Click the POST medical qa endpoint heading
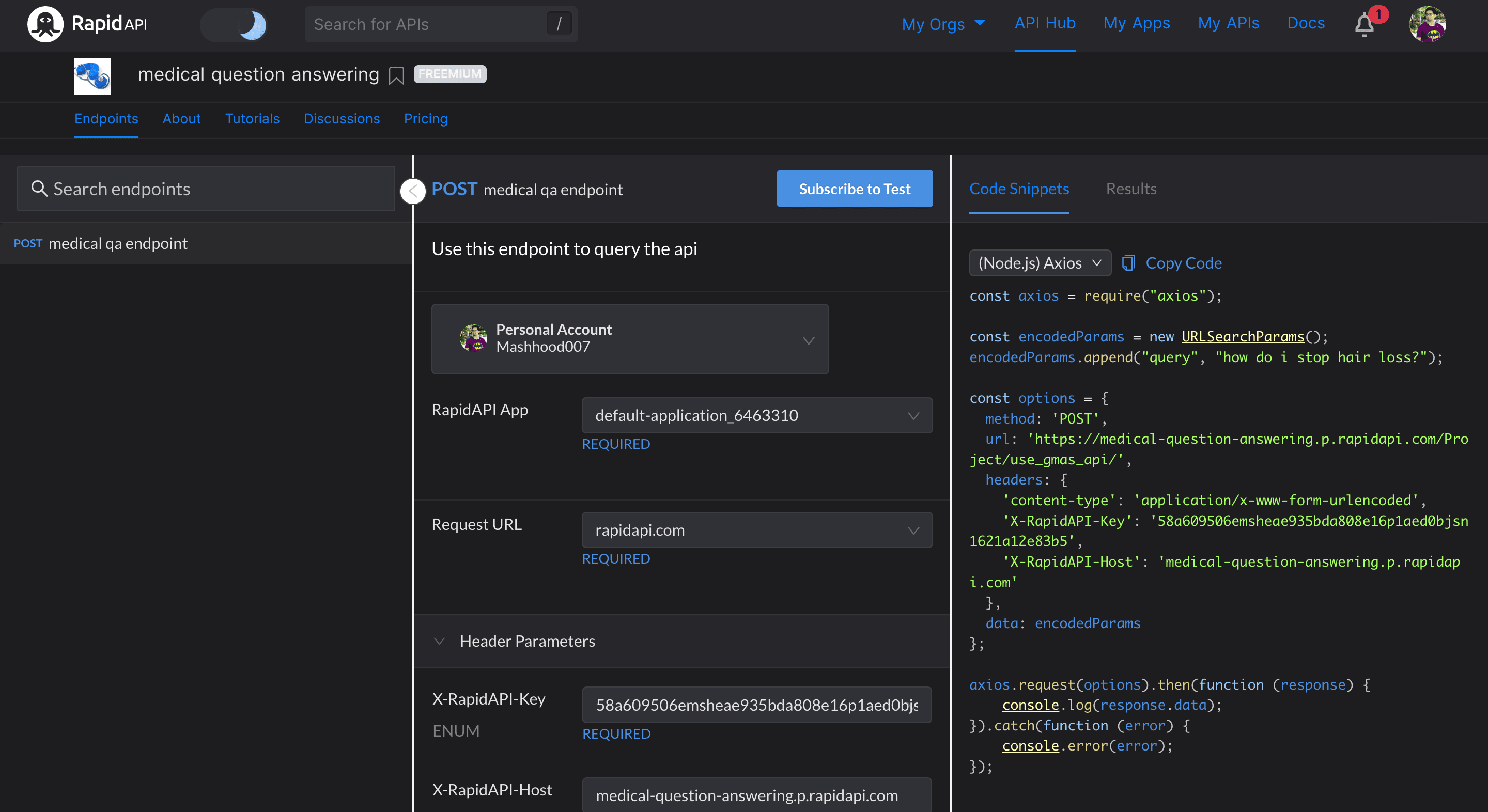The height and width of the screenshot is (812, 1488). point(527,189)
